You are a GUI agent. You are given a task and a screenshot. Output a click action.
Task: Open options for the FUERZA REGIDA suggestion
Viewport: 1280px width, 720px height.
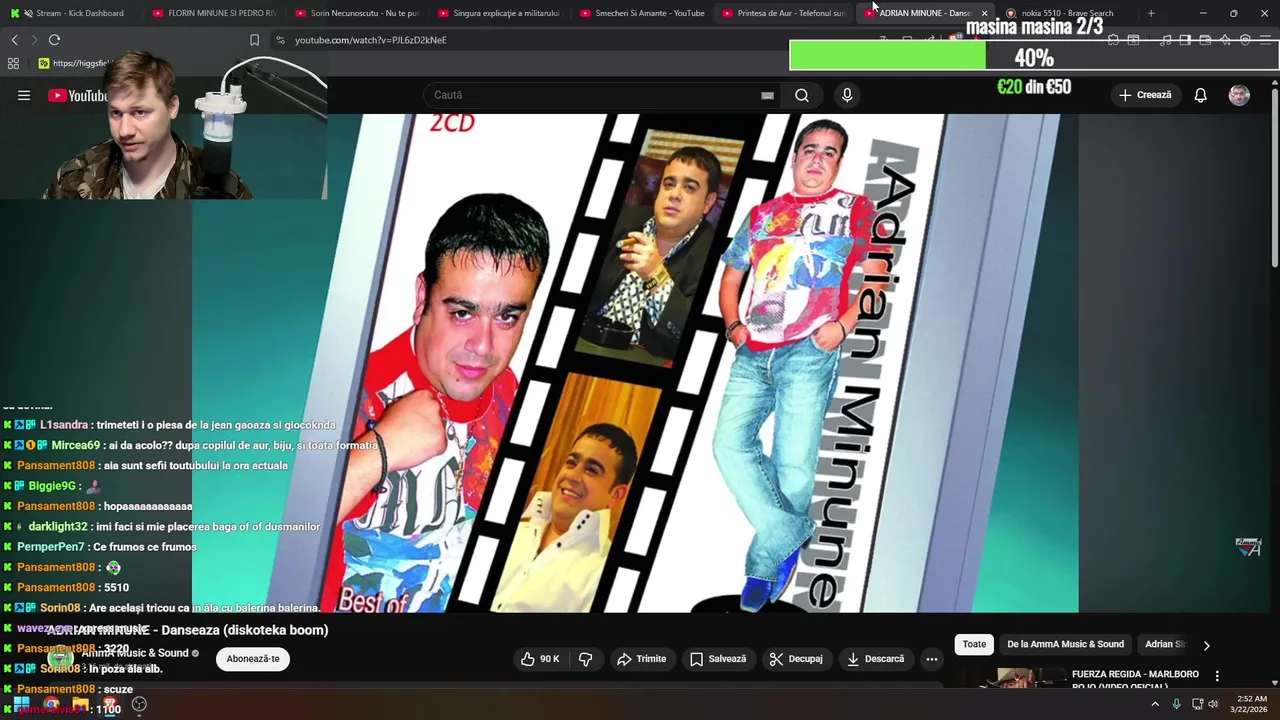click(1217, 676)
